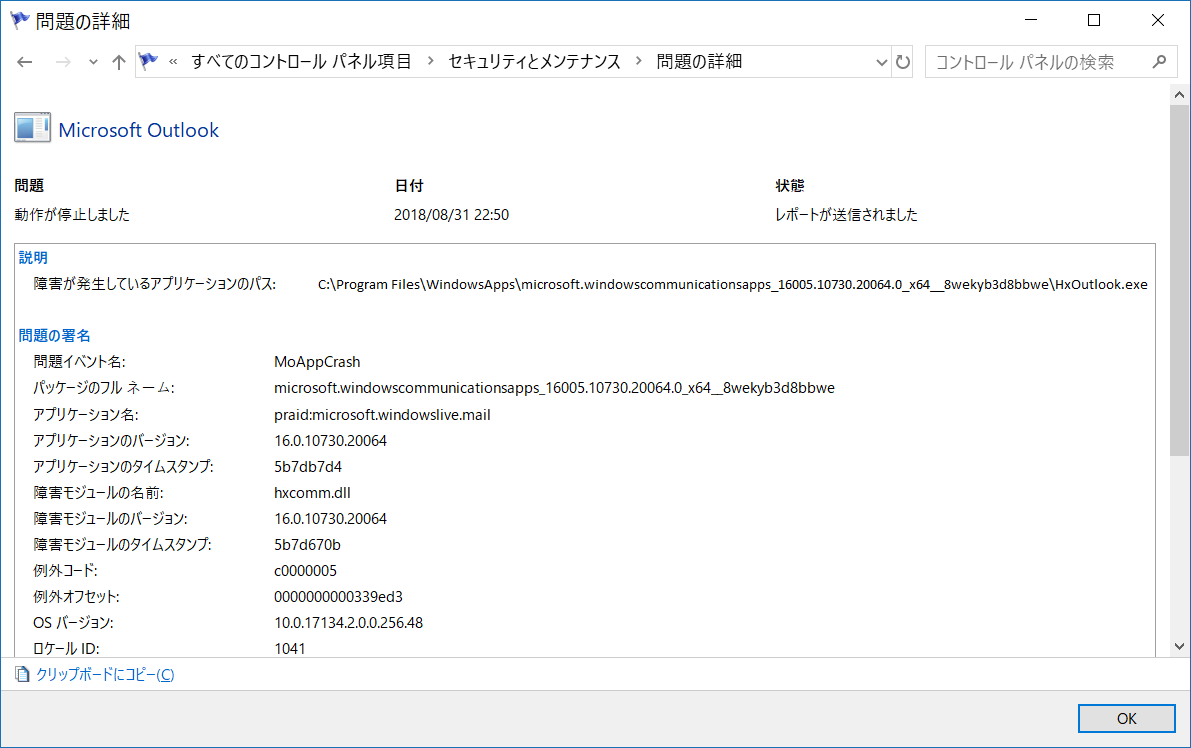Click the locale ID value 1041
This screenshot has height=748, width=1191.
[x=289, y=649]
